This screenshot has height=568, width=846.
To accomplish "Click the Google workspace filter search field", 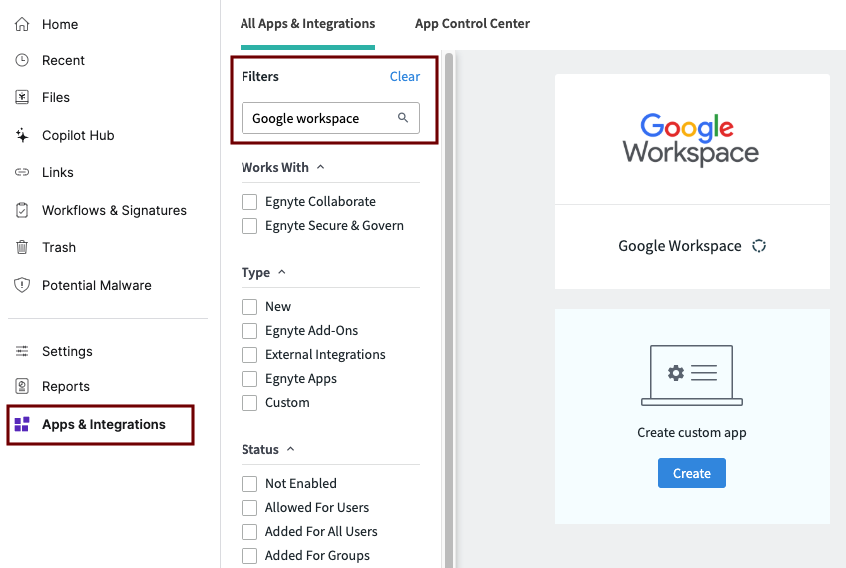I will click(331, 118).
